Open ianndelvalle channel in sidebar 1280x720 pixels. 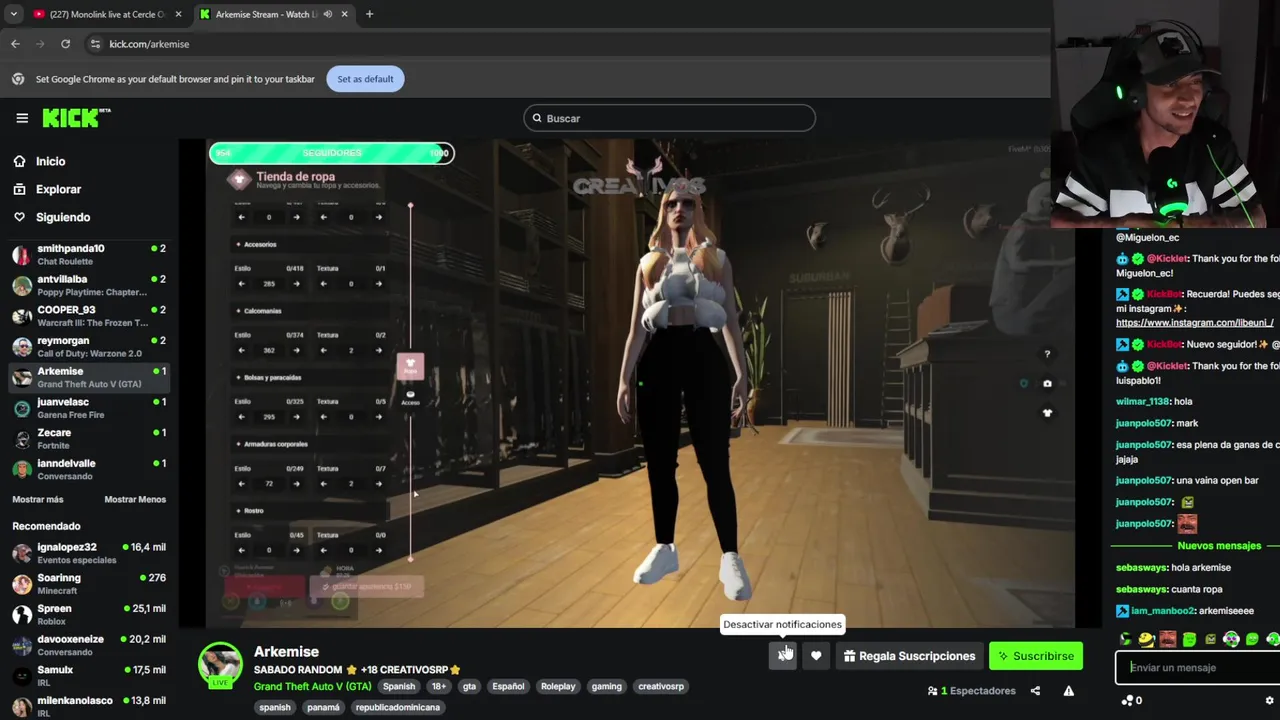click(90, 469)
